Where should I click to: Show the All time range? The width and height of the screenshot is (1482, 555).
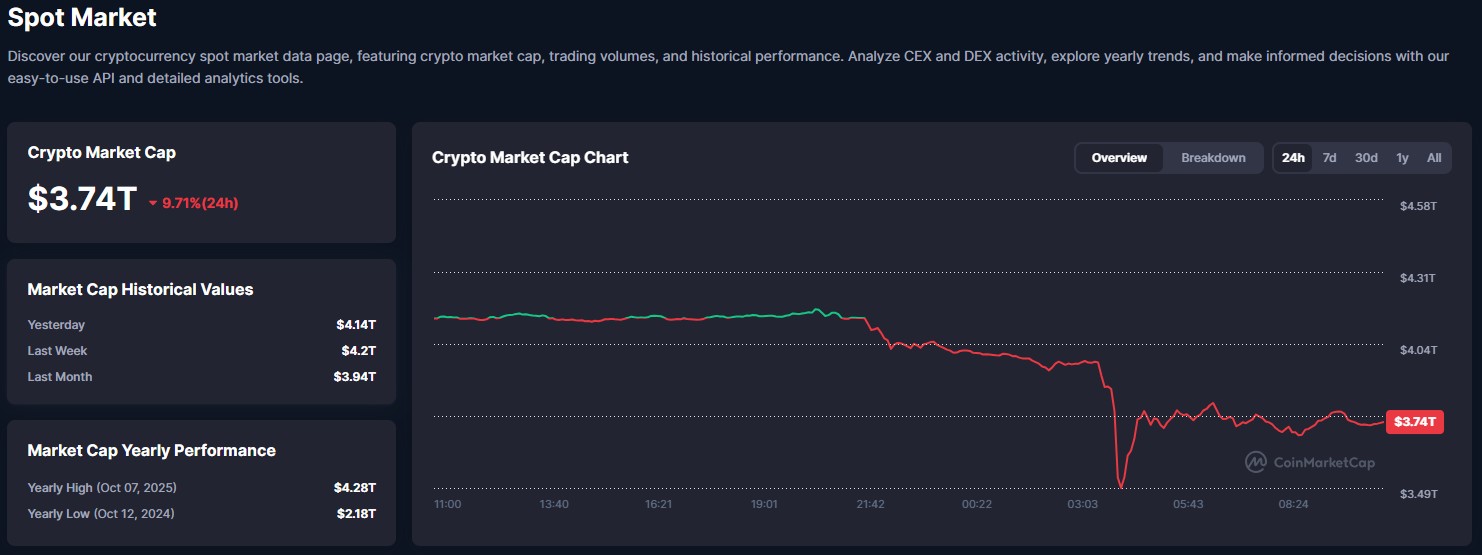(x=1434, y=158)
